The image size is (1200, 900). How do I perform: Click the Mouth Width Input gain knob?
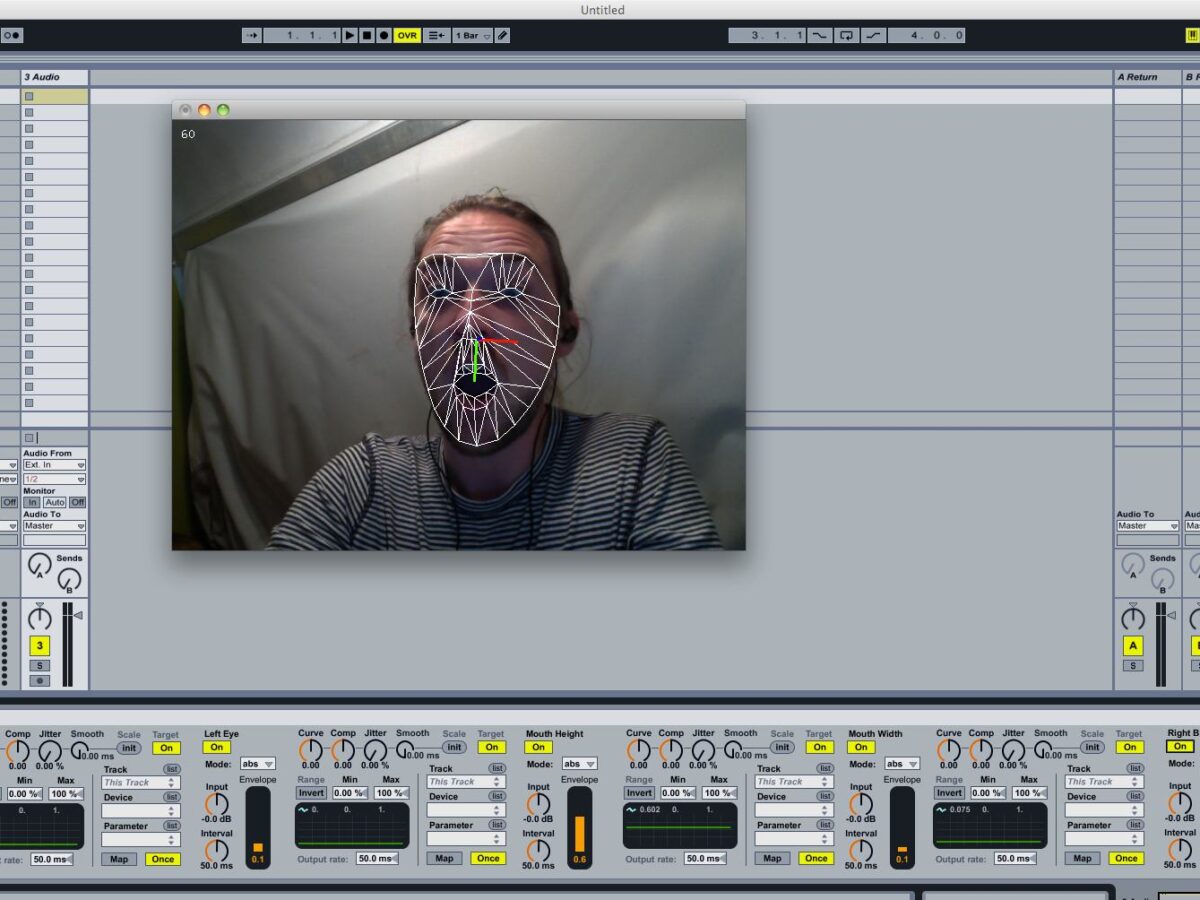tap(861, 804)
